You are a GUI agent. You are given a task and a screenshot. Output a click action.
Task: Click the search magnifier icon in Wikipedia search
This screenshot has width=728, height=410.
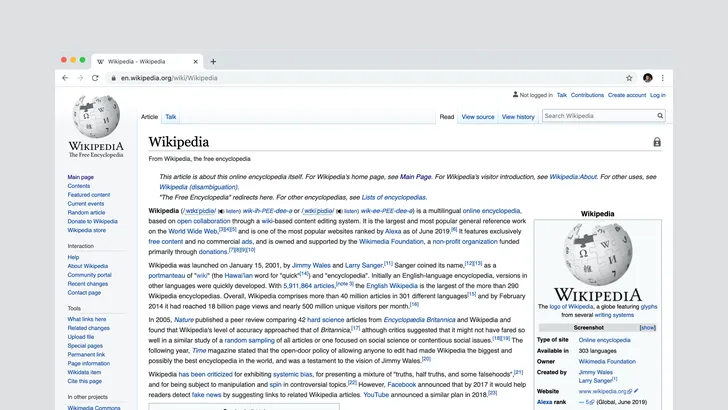(x=659, y=116)
